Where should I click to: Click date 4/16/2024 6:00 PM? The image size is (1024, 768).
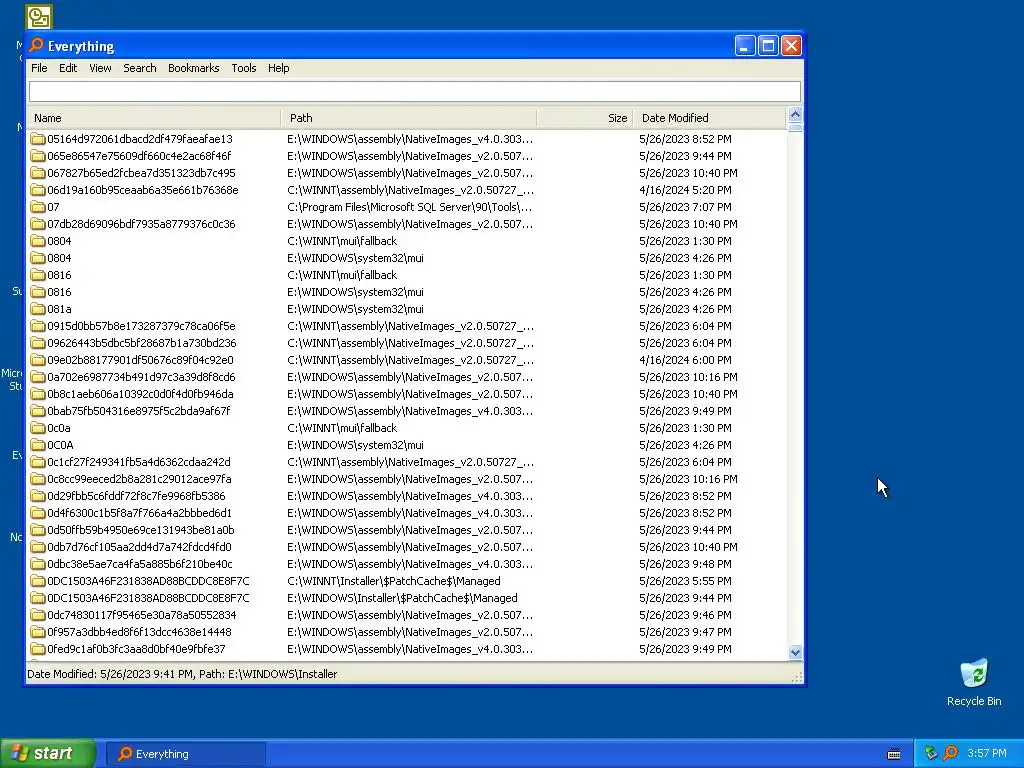tap(685, 360)
